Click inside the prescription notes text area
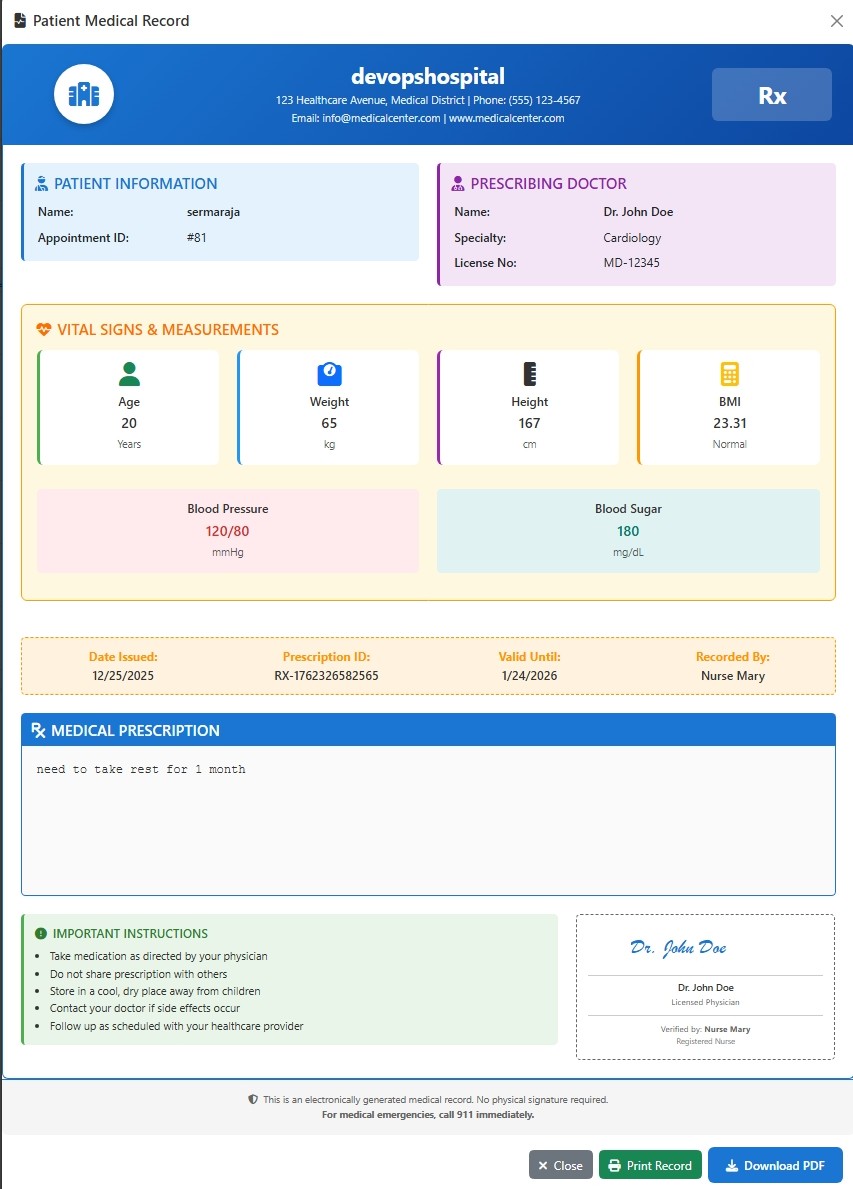Screen dimensions: 853x1189 [x=427, y=820]
